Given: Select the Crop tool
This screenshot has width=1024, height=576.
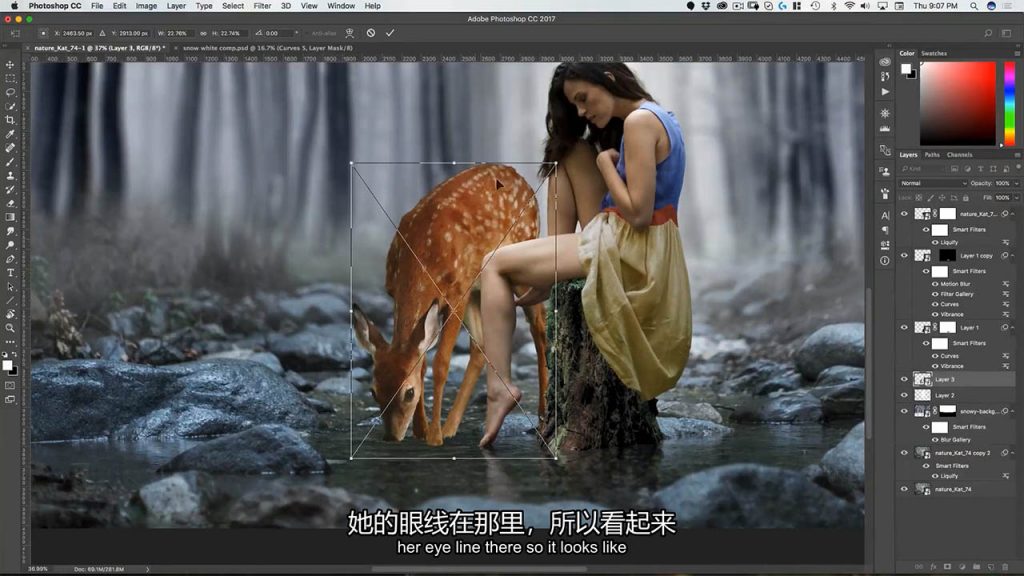Looking at the screenshot, I should 10,120.
